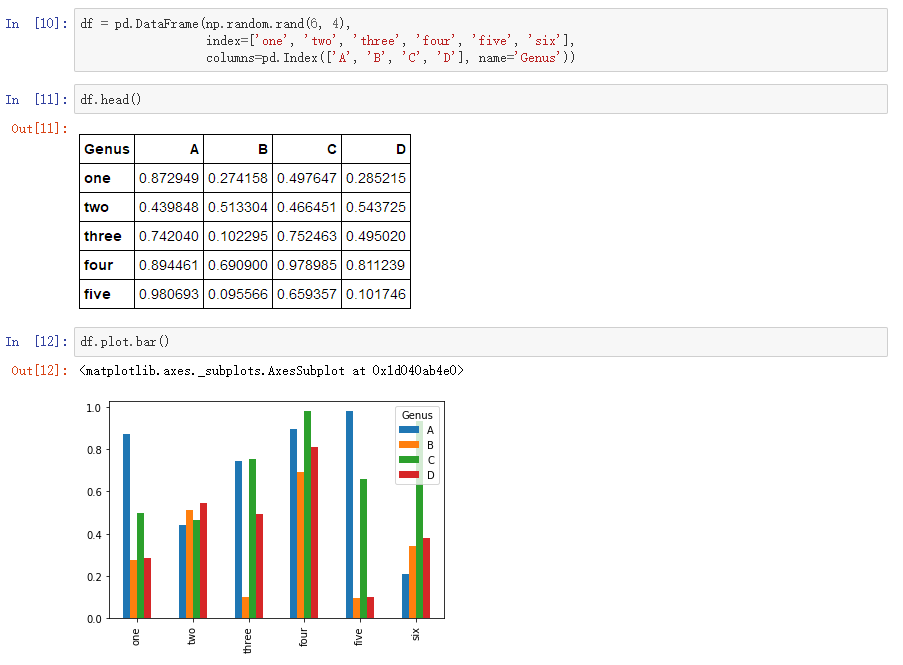Select the df.plot.bar() code cell

tap(480, 342)
